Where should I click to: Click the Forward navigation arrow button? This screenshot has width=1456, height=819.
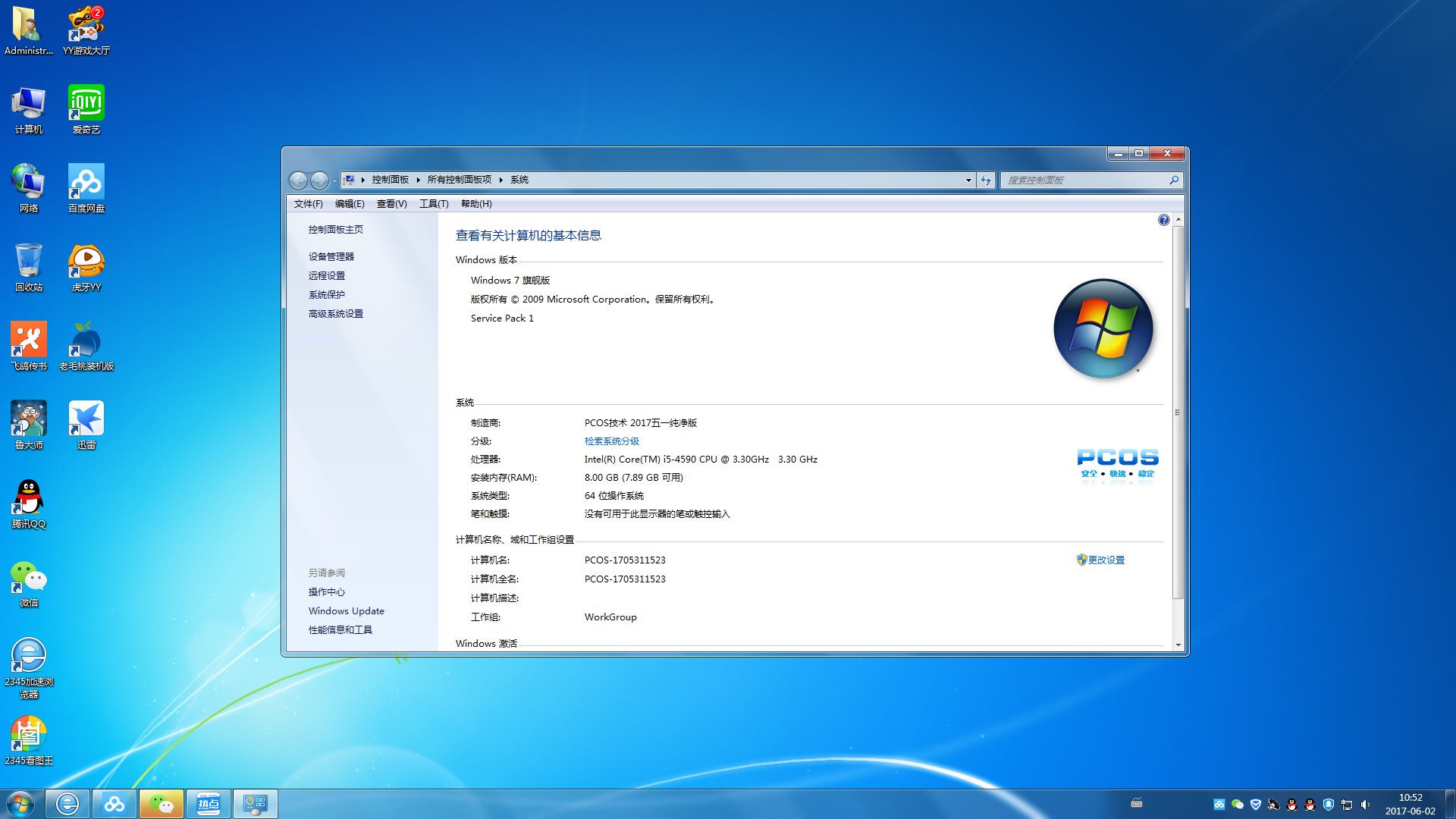(320, 180)
